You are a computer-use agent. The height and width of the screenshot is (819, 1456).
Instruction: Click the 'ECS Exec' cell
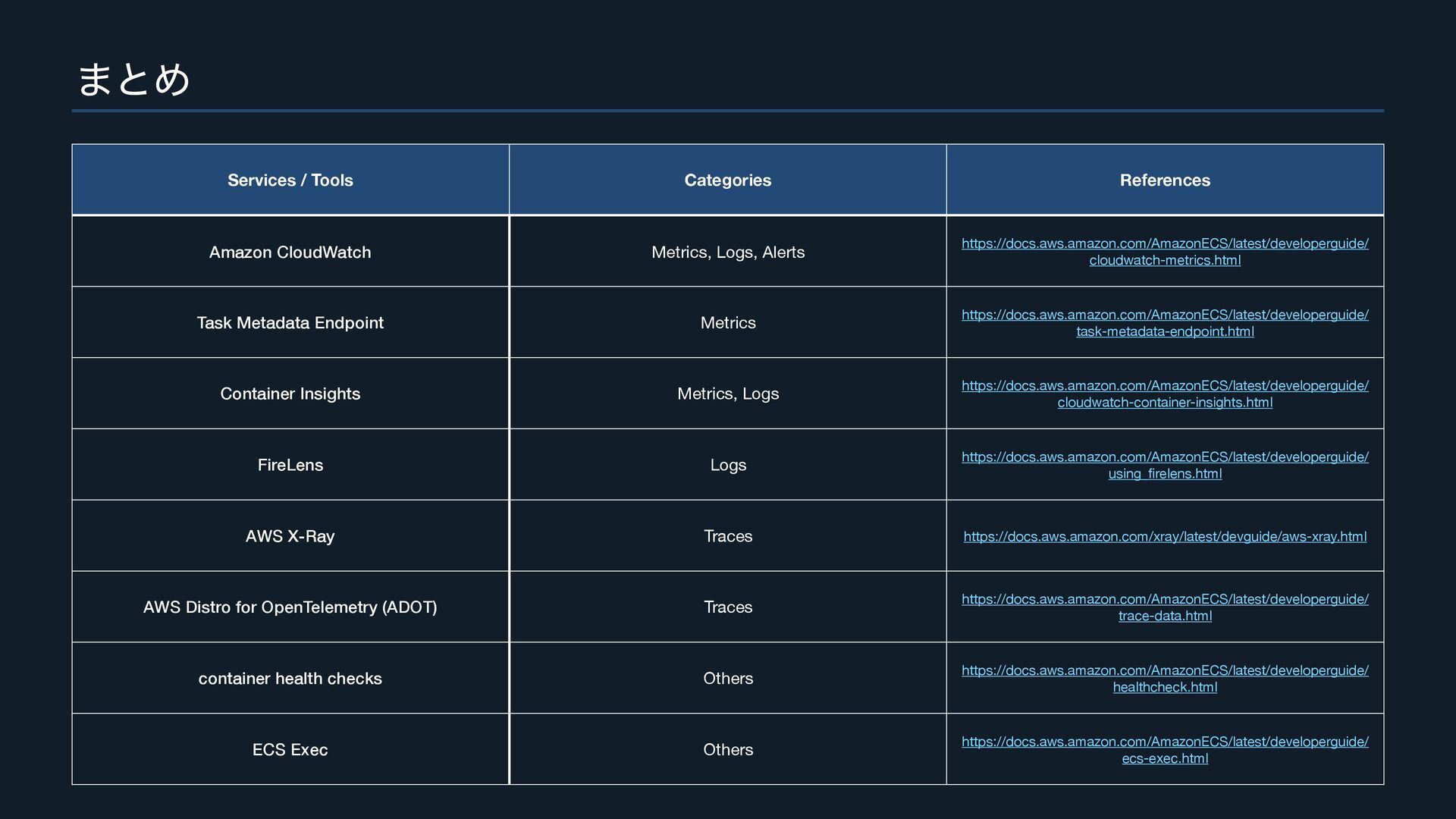tap(290, 749)
